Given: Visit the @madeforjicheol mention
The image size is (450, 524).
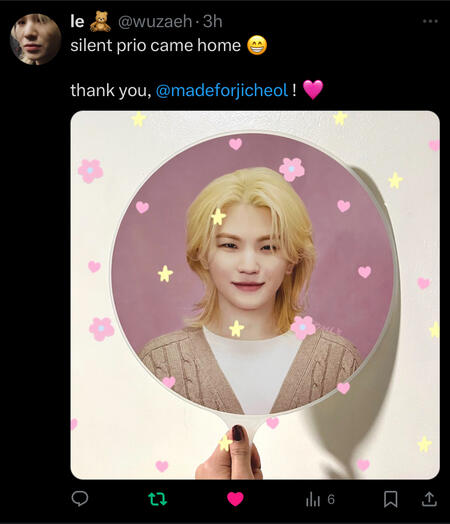Looking at the screenshot, I should [x=222, y=90].
